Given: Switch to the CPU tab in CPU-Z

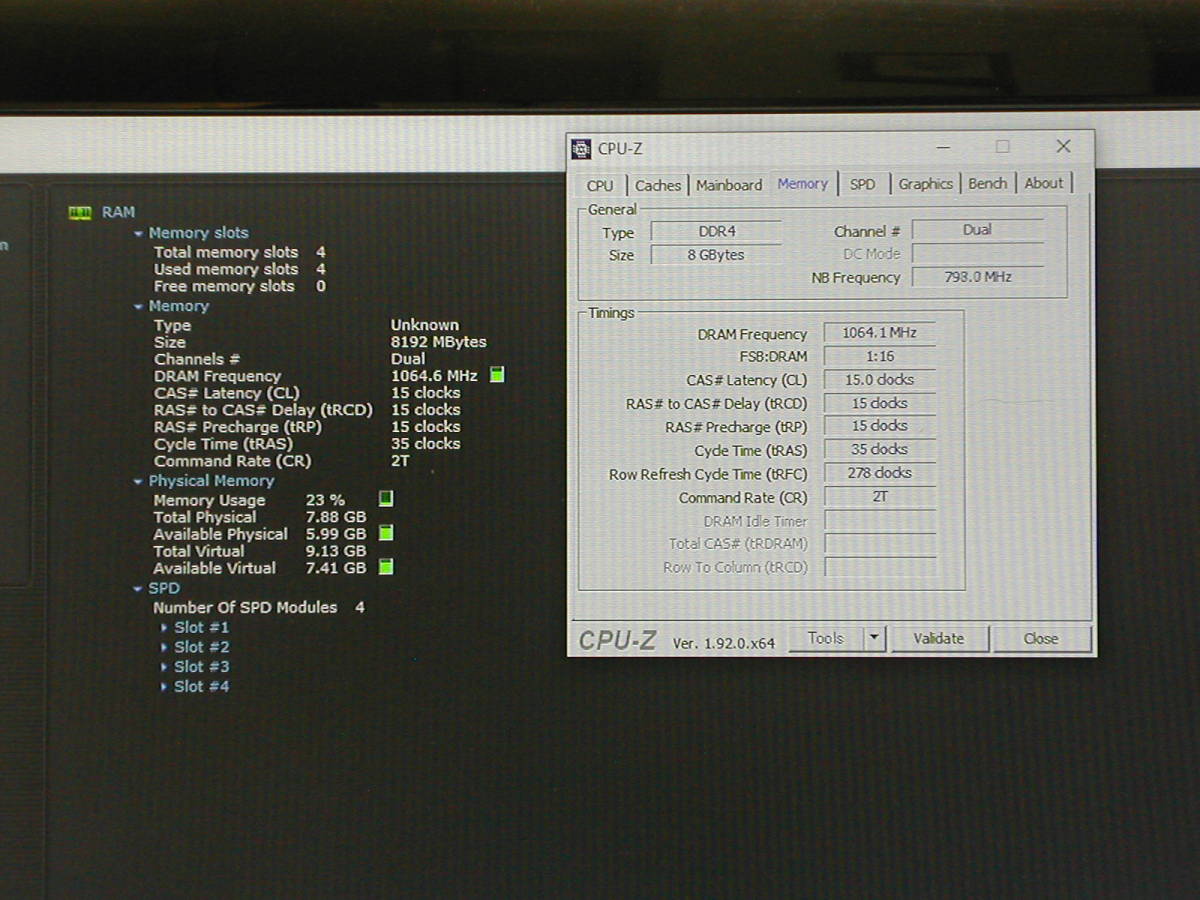Looking at the screenshot, I should [600, 185].
